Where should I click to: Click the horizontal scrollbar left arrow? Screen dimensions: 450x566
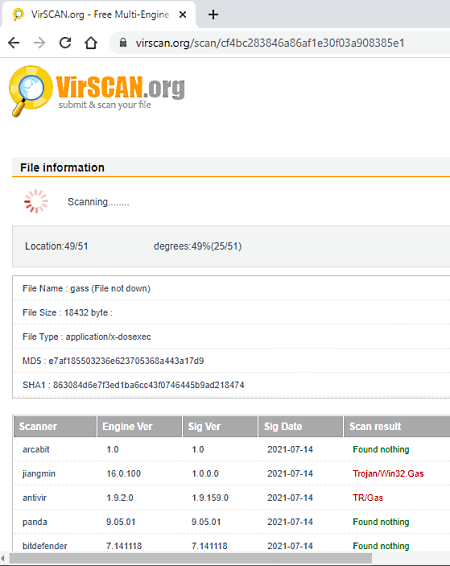[3, 558]
